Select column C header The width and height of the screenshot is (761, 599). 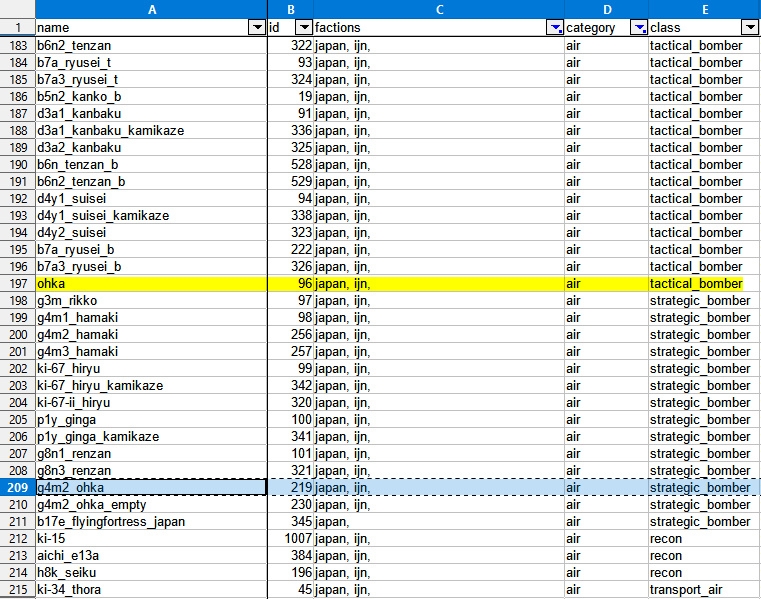[x=439, y=9]
